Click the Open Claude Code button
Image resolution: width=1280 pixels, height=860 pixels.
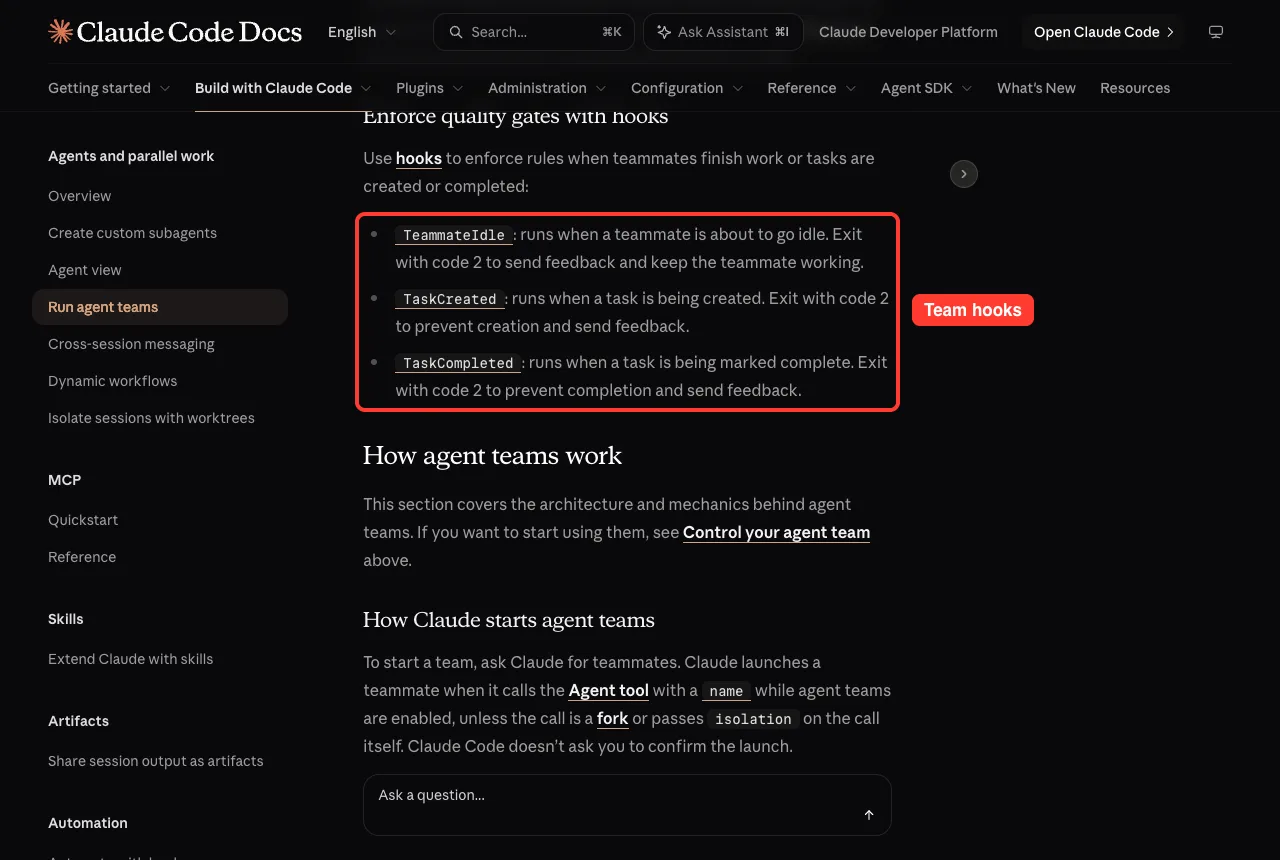1104,32
